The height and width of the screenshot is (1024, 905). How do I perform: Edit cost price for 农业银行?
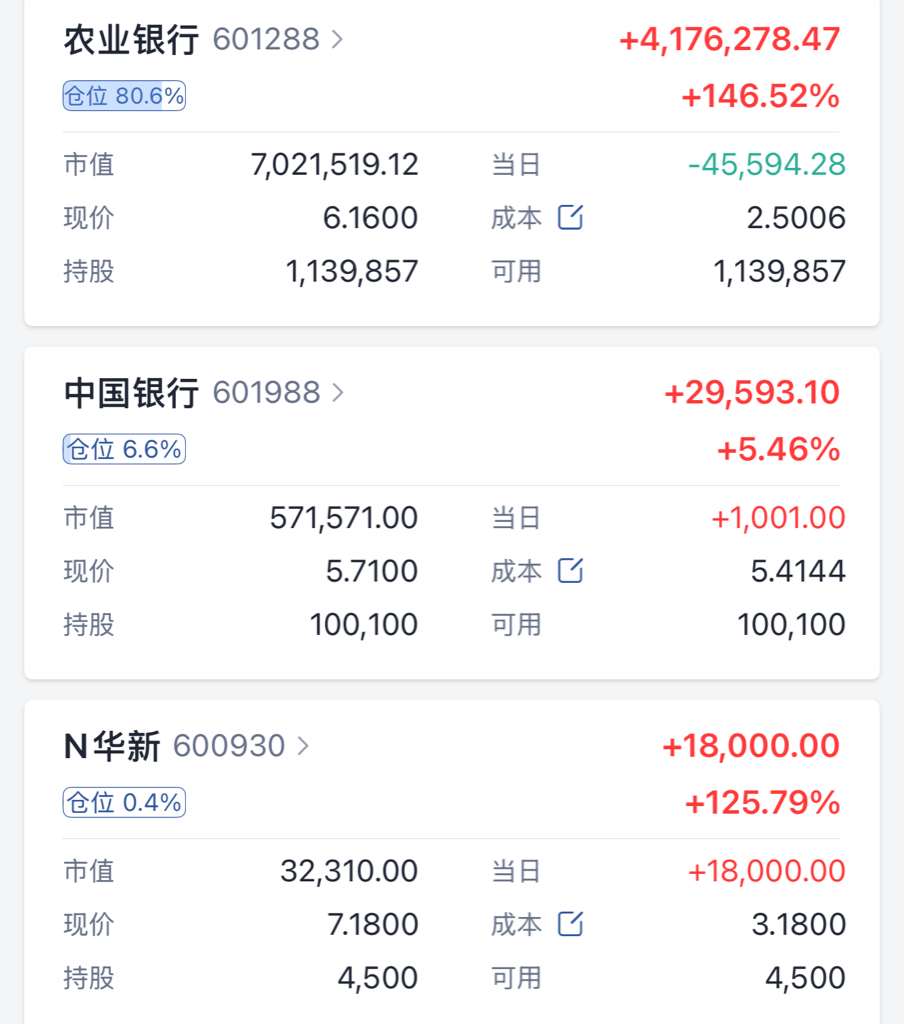click(x=570, y=217)
